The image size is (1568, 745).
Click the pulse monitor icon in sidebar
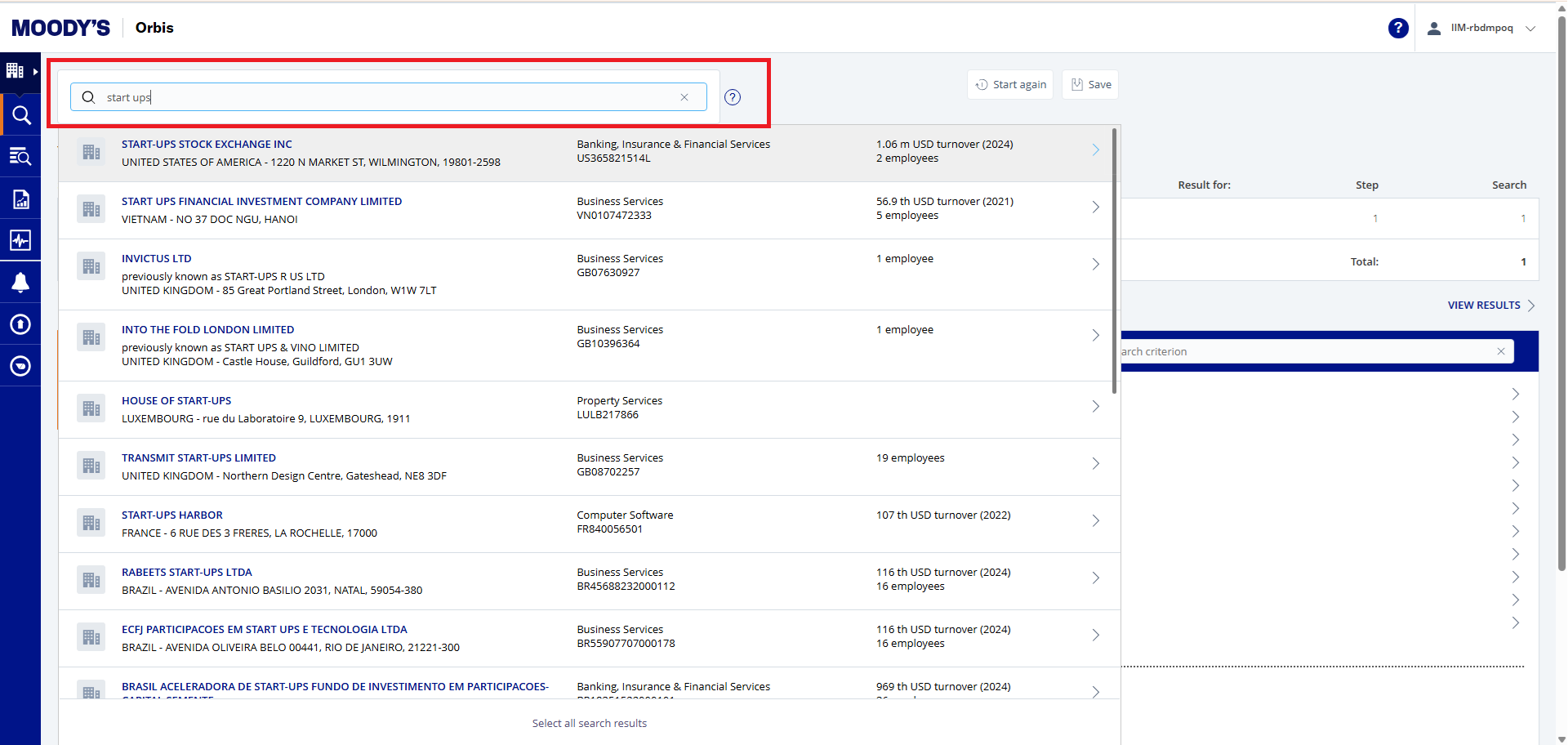coord(20,240)
